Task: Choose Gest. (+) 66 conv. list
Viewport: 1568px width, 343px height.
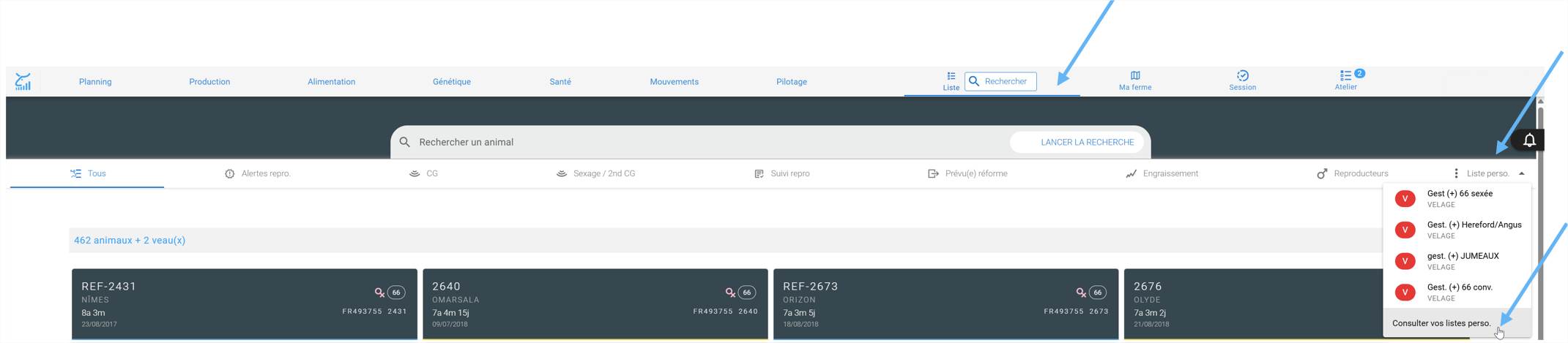Action: (1457, 293)
